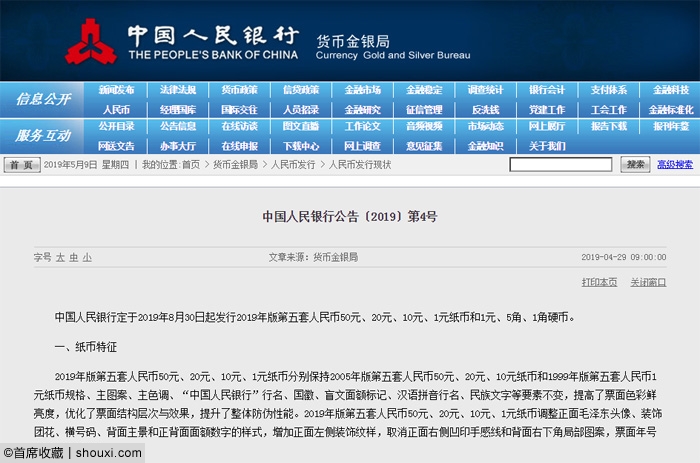Go to 信贷政策 section
The image size is (700, 463).
[x=301, y=90]
